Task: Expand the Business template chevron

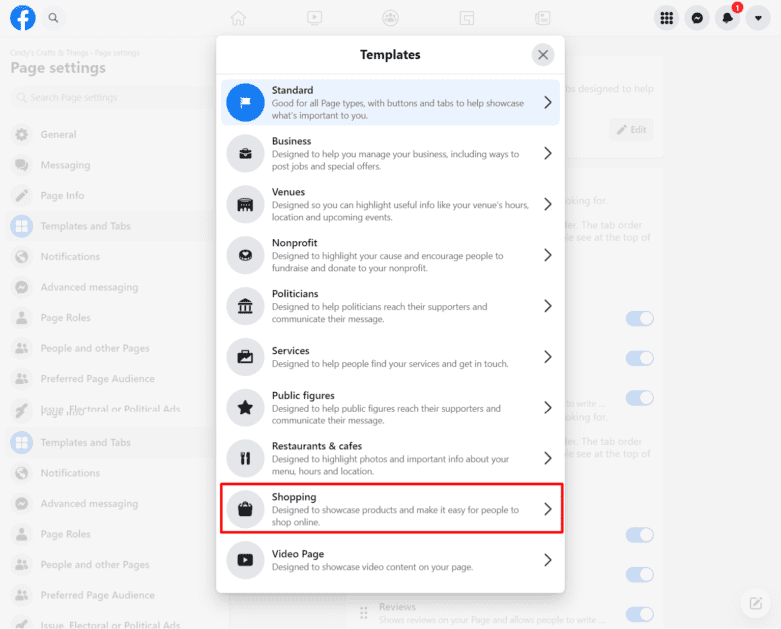Action: [x=548, y=153]
